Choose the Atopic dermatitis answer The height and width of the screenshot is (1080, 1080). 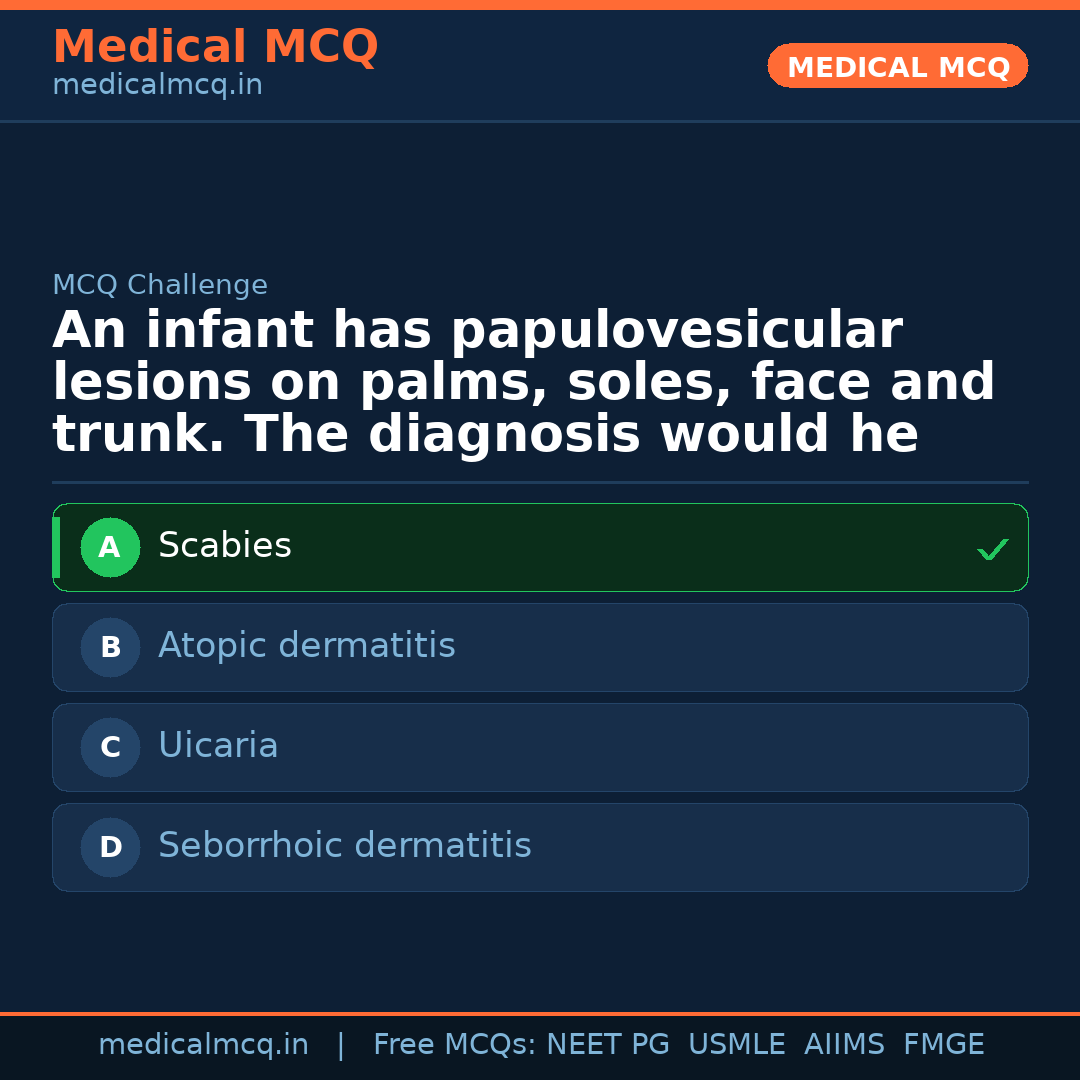[x=540, y=648]
